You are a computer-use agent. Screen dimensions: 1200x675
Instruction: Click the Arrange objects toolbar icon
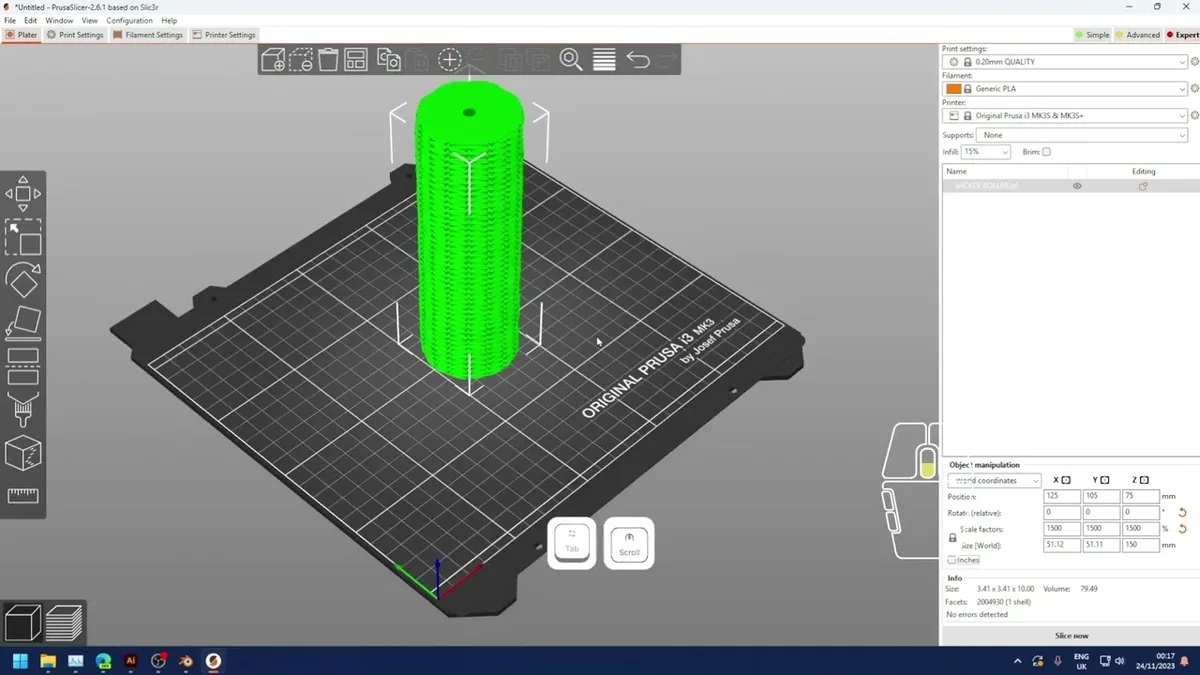[356, 60]
